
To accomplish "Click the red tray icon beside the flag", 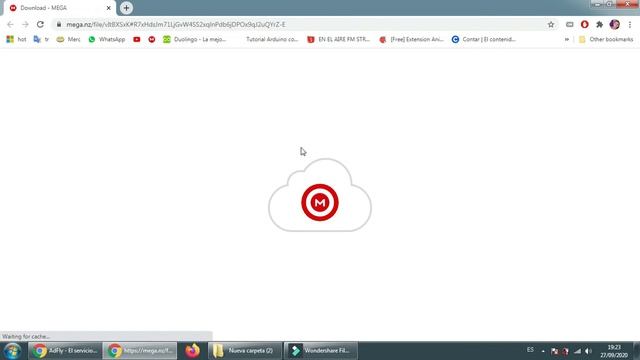I will coord(565,351).
